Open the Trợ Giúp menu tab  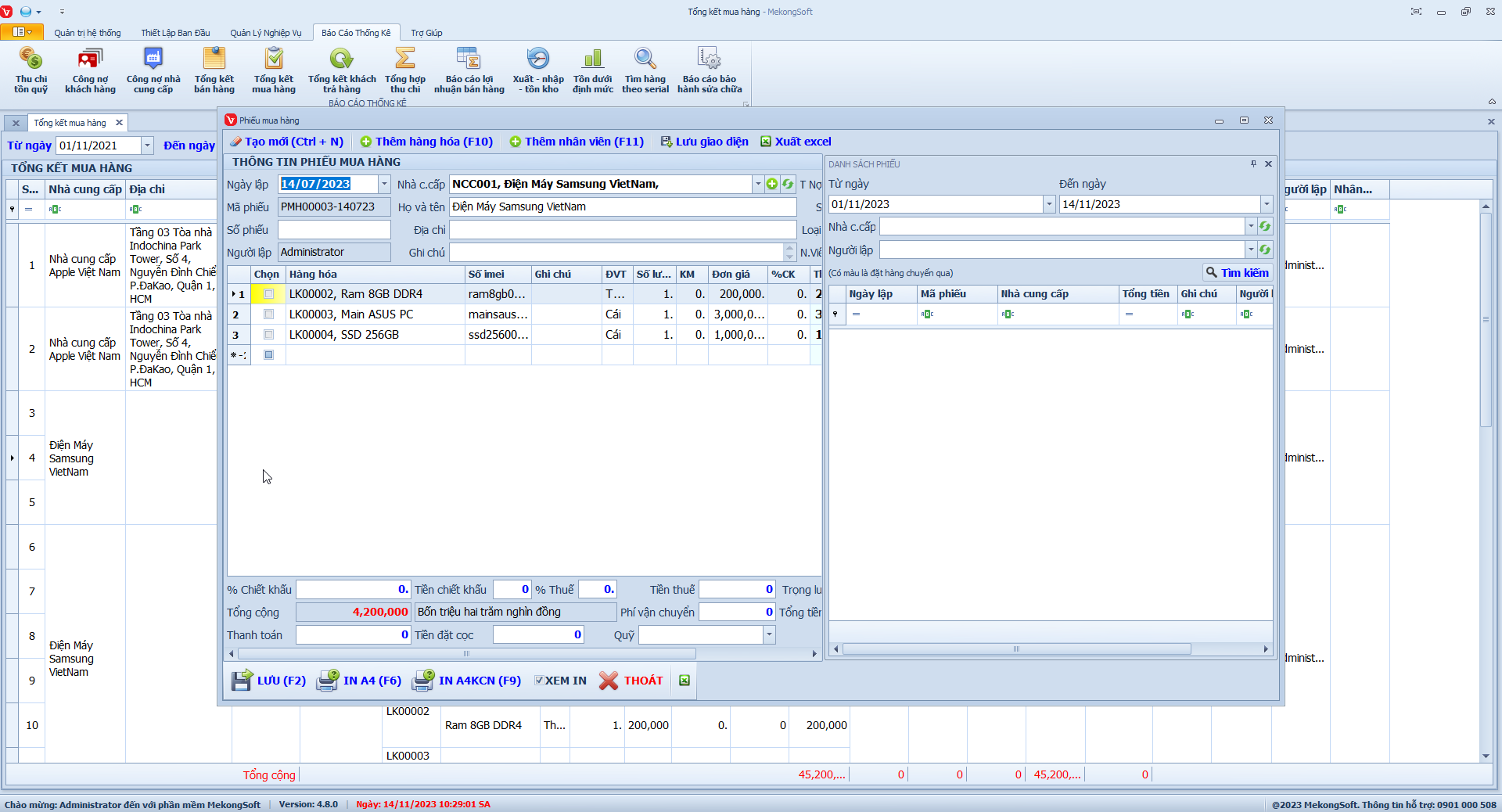426,33
